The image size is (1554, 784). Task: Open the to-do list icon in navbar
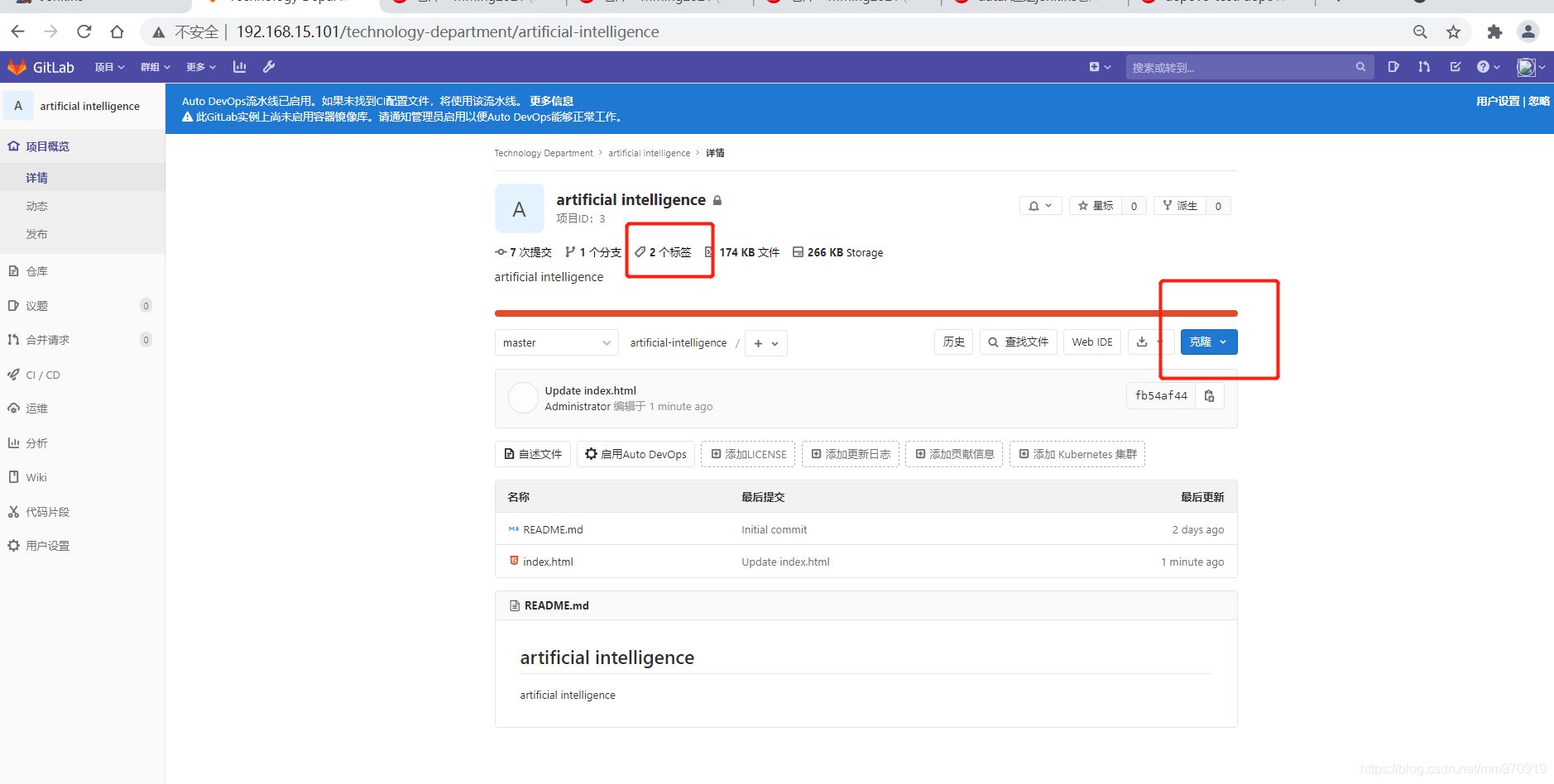point(1456,67)
